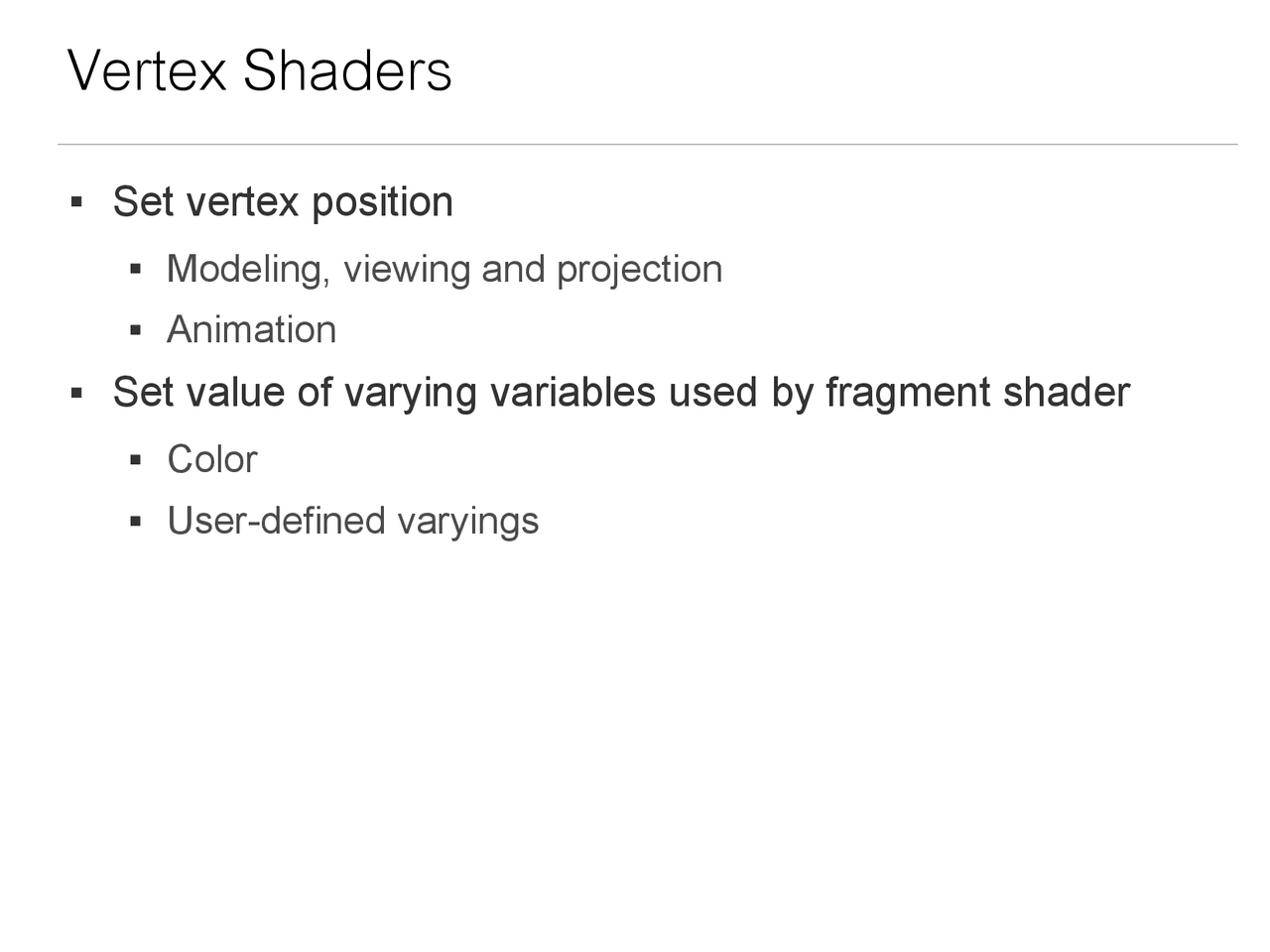Viewport: 1270px width, 952px height.
Task: Click the horizontal divider line below the title
Action: click(647, 145)
